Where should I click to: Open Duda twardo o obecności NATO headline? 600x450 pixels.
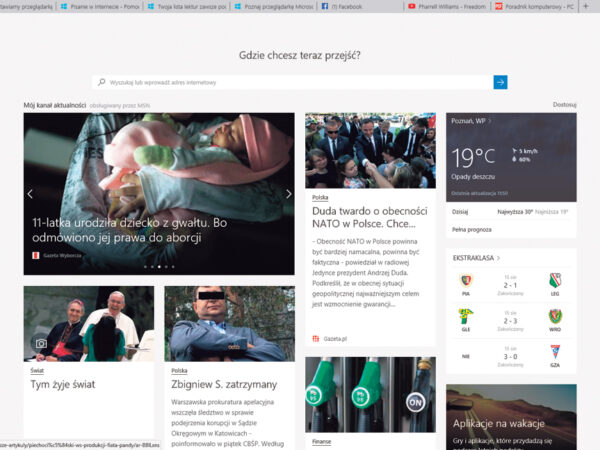(369, 218)
